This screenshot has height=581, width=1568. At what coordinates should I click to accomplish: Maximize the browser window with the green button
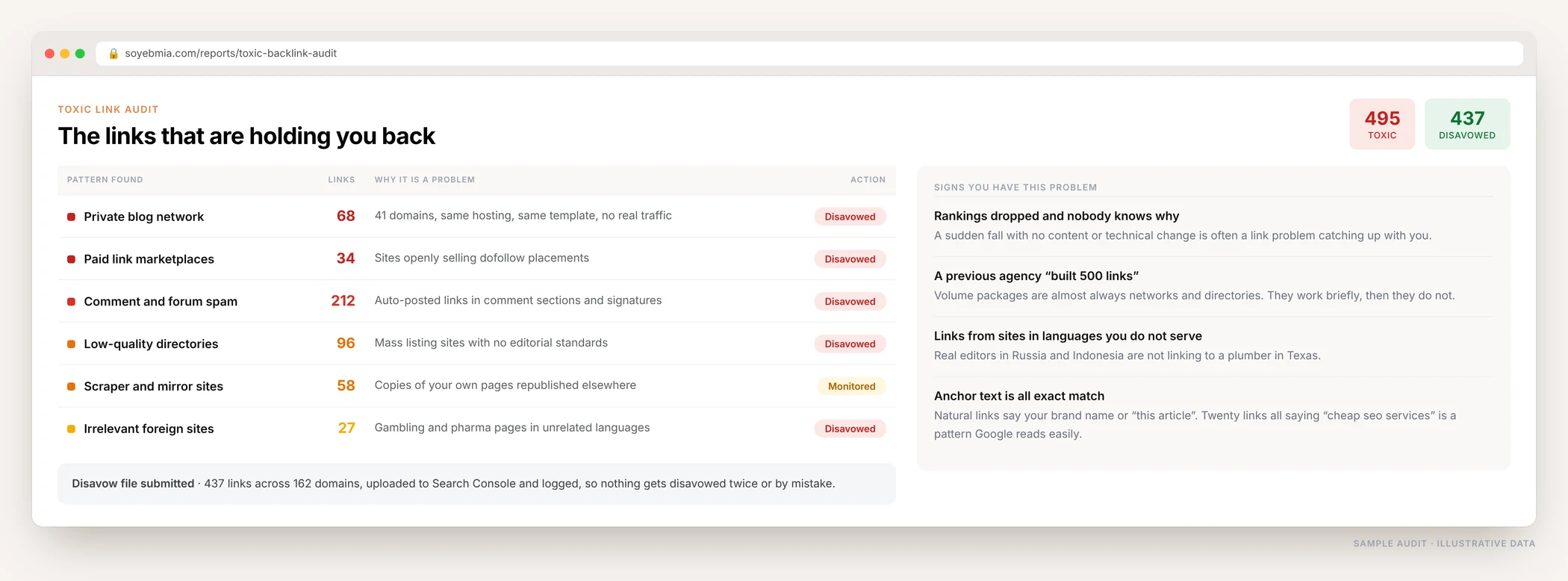coord(80,54)
